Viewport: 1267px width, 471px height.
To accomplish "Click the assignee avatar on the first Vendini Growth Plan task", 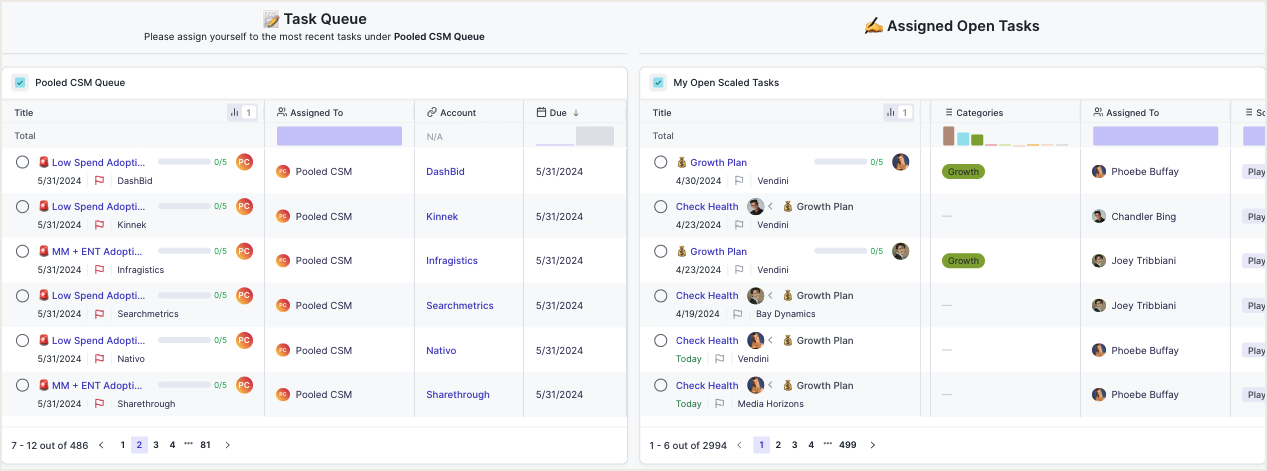I will click(900, 162).
